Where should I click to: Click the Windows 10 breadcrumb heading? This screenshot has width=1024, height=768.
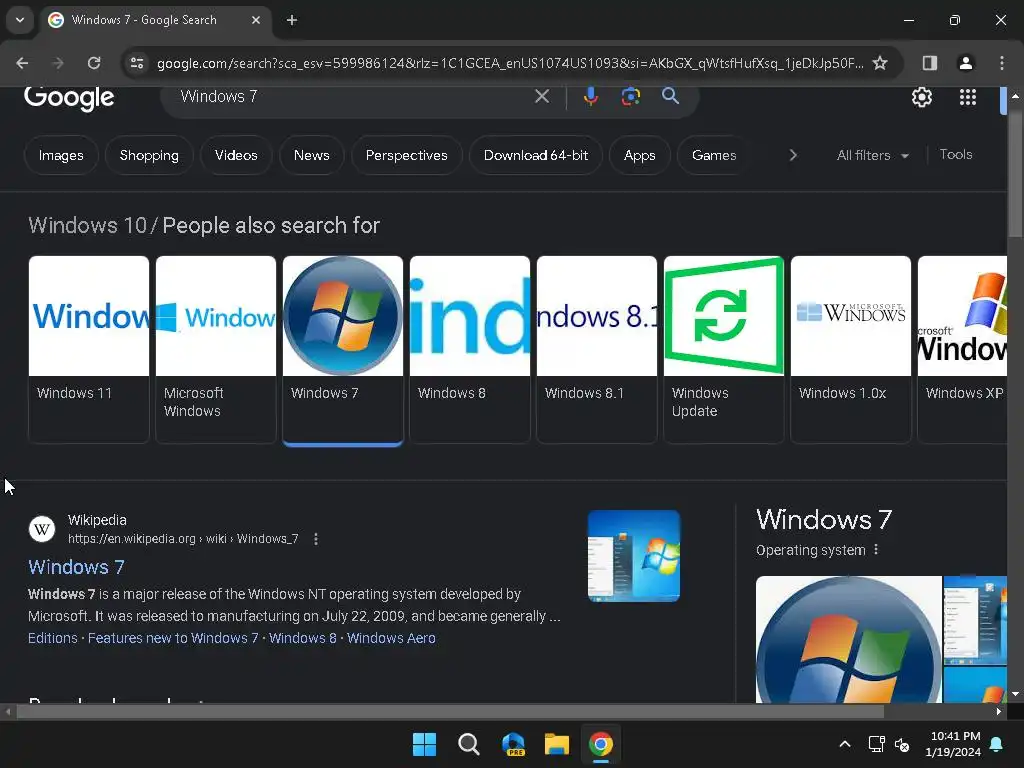coord(88,225)
